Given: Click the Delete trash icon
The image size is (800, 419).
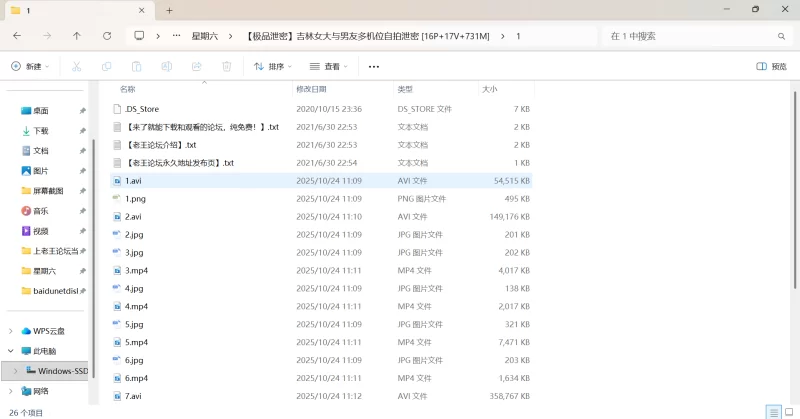Looking at the screenshot, I should click(227, 66).
